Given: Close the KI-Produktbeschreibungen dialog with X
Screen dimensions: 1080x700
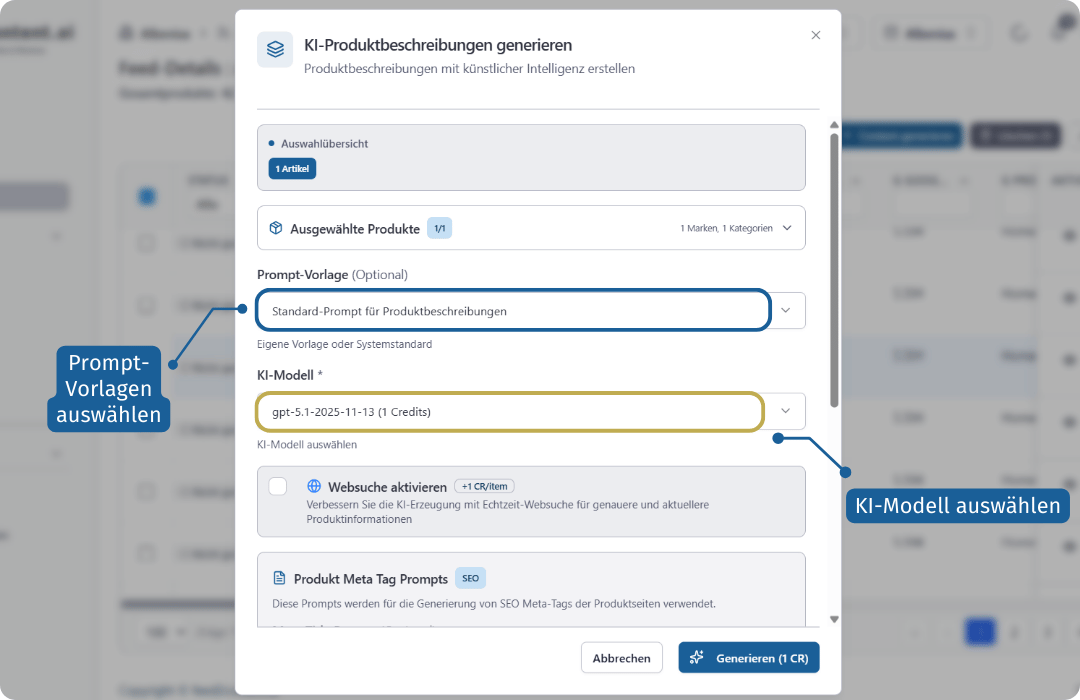Looking at the screenshot, I should (x=815, y=35).
